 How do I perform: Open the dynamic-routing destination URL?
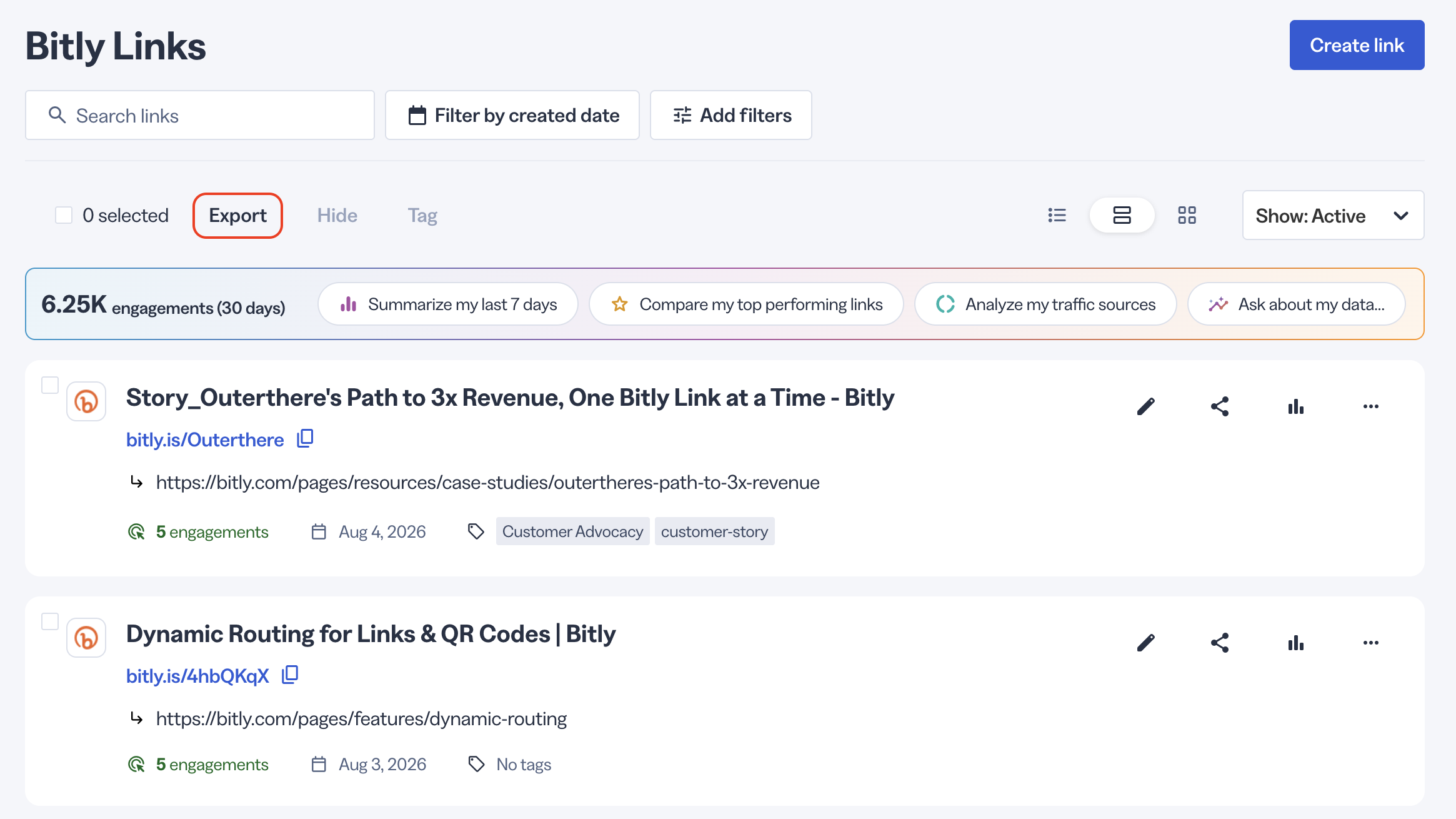(361, 718)
